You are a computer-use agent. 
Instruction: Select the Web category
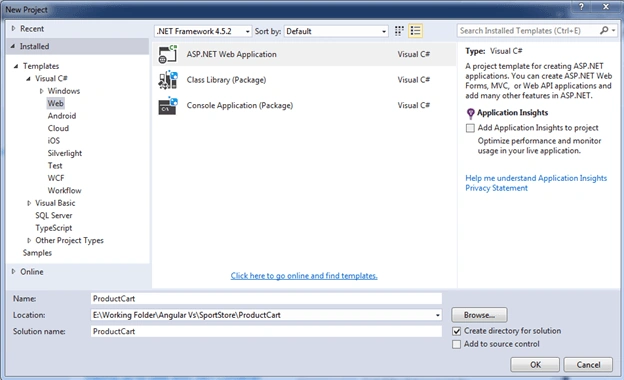coord(55,103)
